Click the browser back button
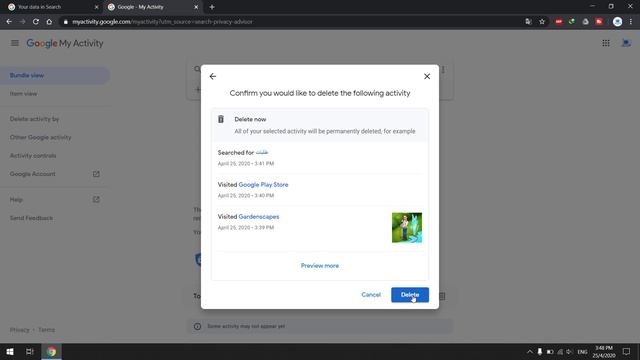This screenshot has width=640, height=360. tap(9, 22)
